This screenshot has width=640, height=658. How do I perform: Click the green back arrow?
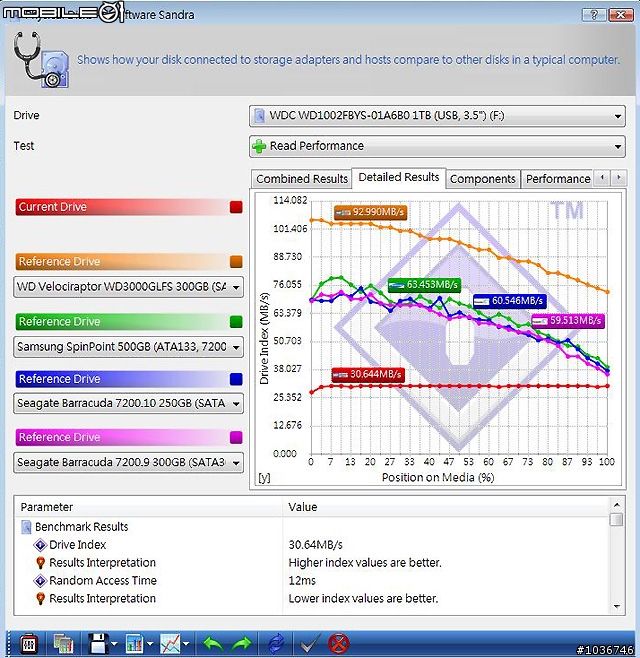coord(214,644)
